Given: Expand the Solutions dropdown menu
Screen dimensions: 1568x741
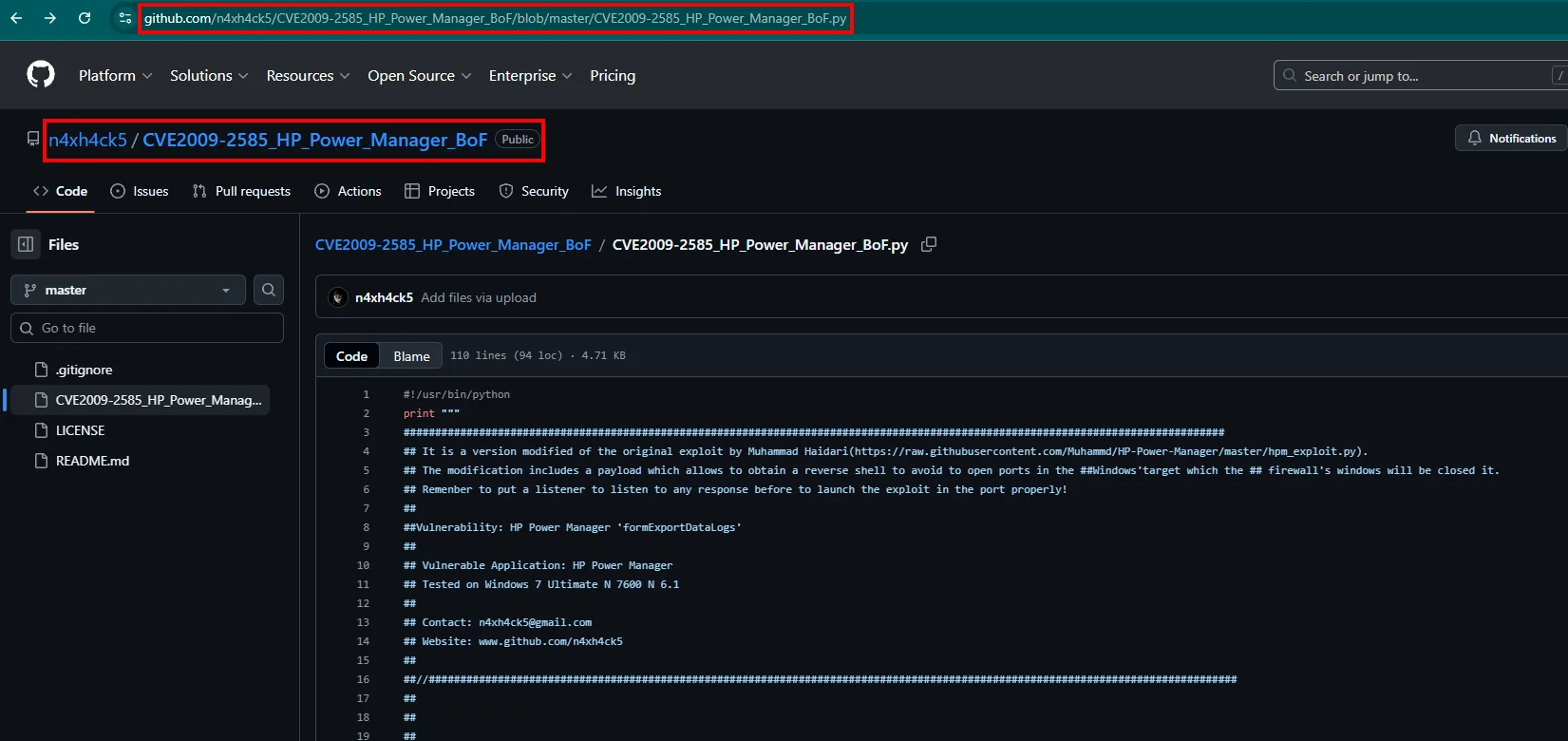Looking at the screenshot, I should (x=209, y=76).
